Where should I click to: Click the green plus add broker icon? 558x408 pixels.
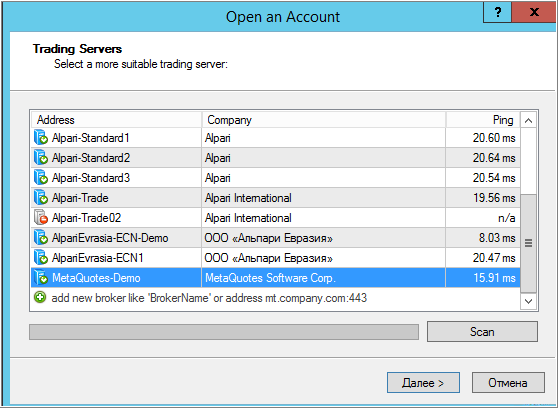coord(40,297)
